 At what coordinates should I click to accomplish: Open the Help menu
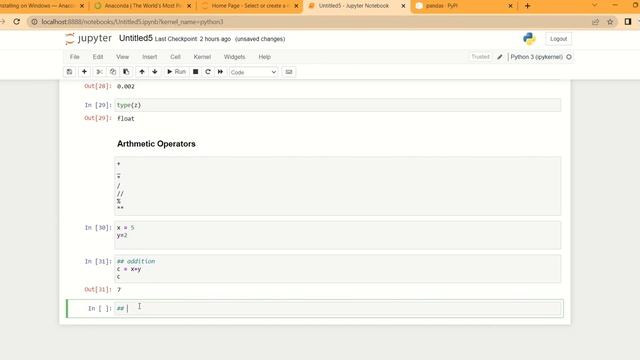(264, 57)
